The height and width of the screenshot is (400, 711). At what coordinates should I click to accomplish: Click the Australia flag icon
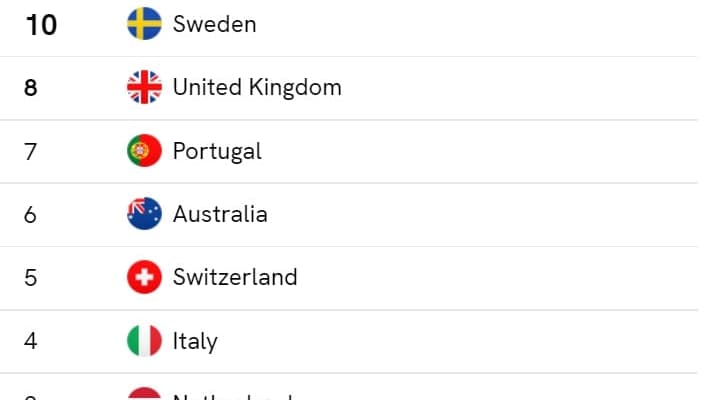(x=144, y=214)
